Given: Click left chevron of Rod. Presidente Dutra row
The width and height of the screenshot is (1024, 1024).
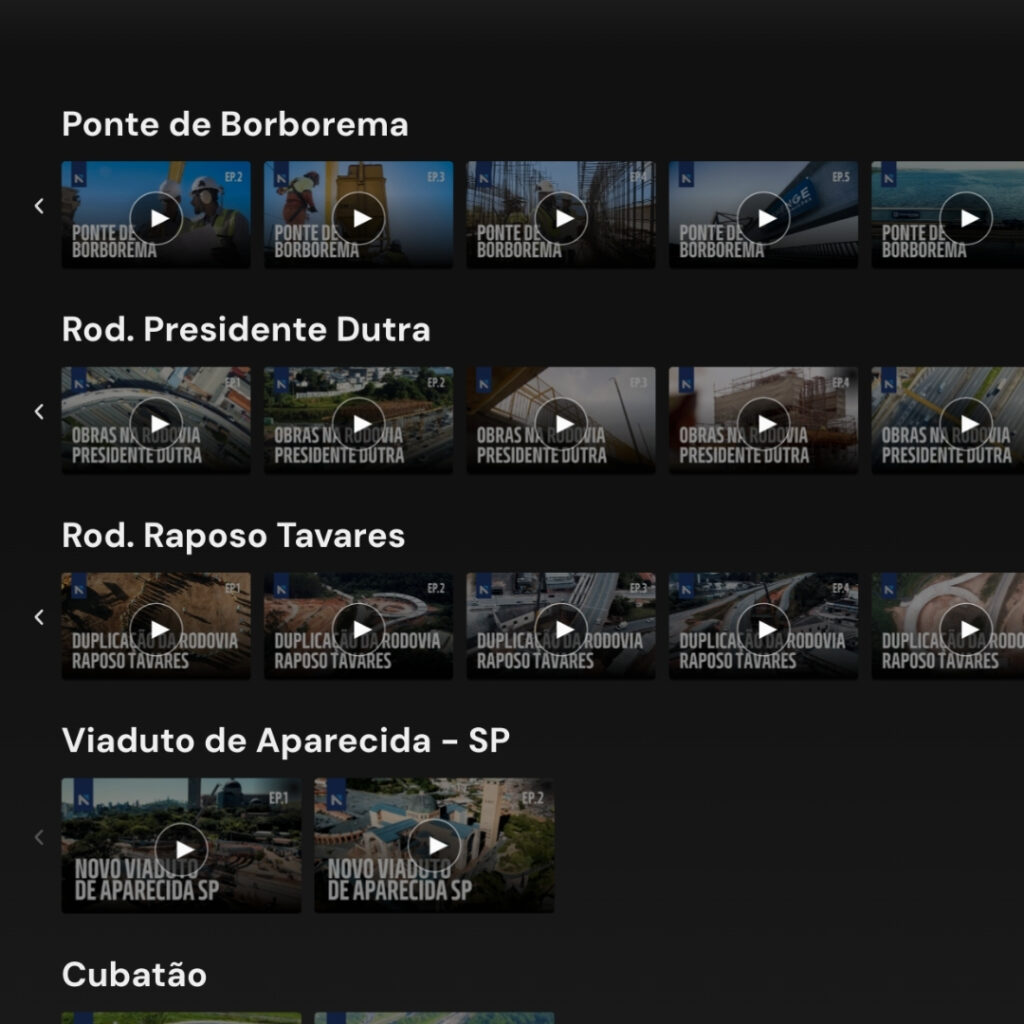Looking at the screenshot, I should pos(39,411).
